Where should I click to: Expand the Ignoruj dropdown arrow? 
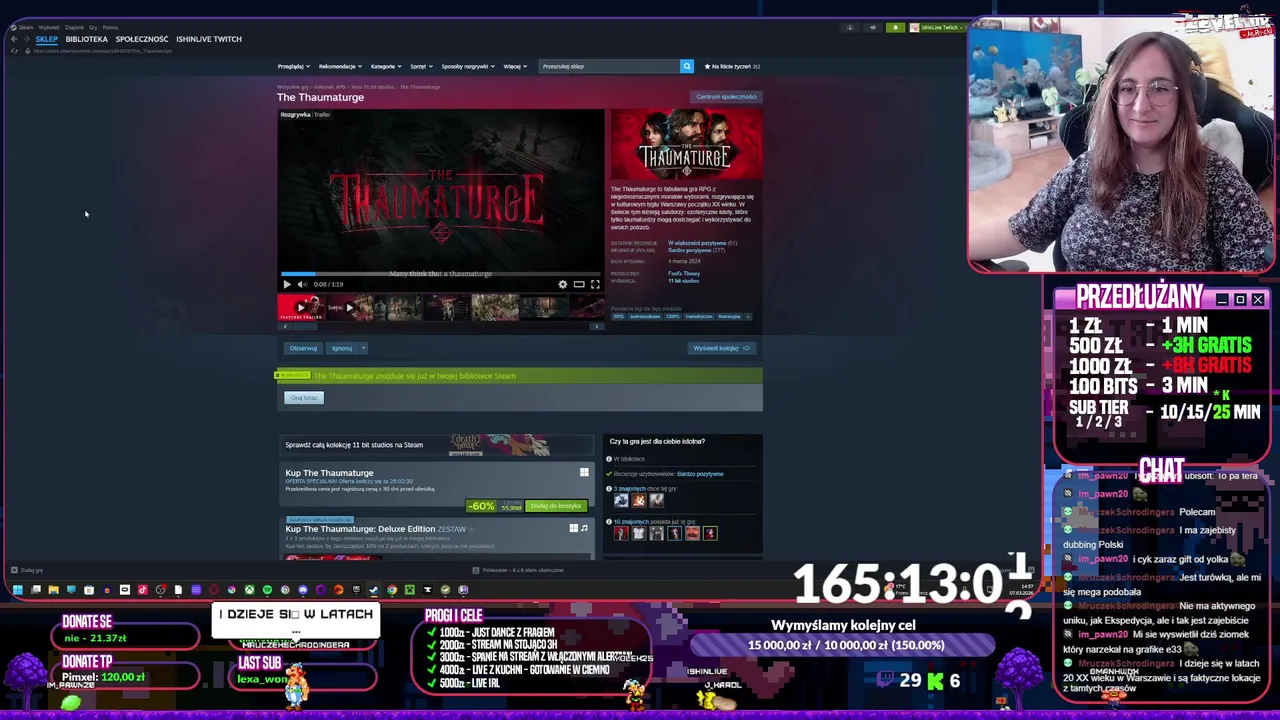pos(363,348)
